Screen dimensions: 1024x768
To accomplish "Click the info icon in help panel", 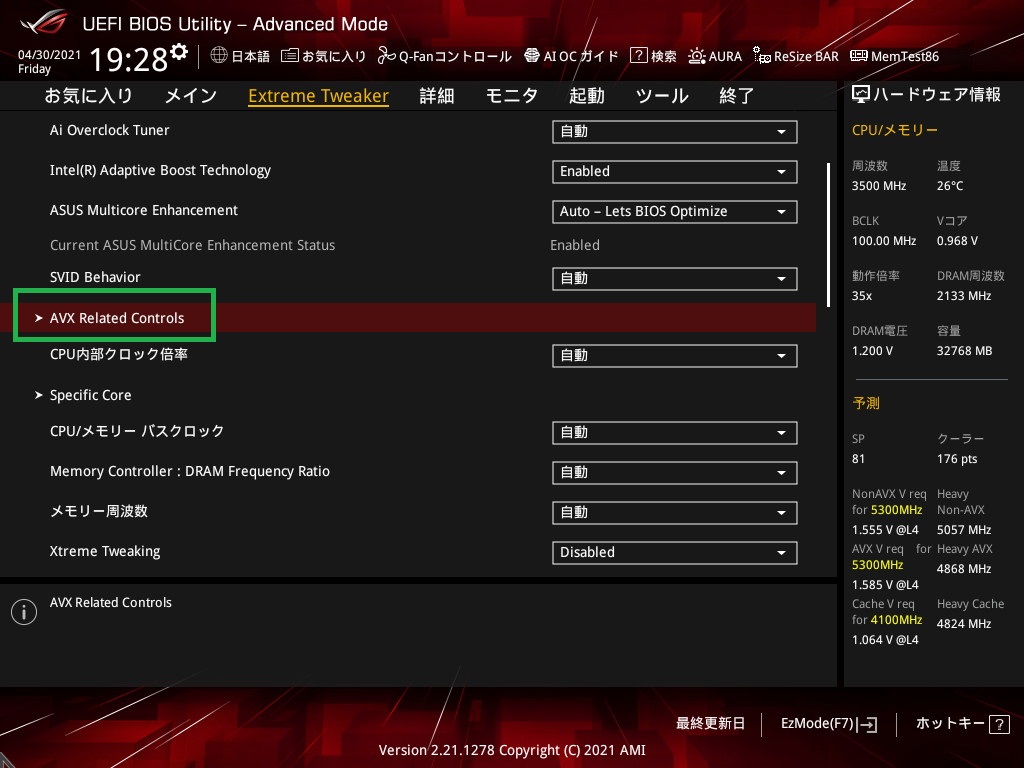I will (x=24, y=612).
